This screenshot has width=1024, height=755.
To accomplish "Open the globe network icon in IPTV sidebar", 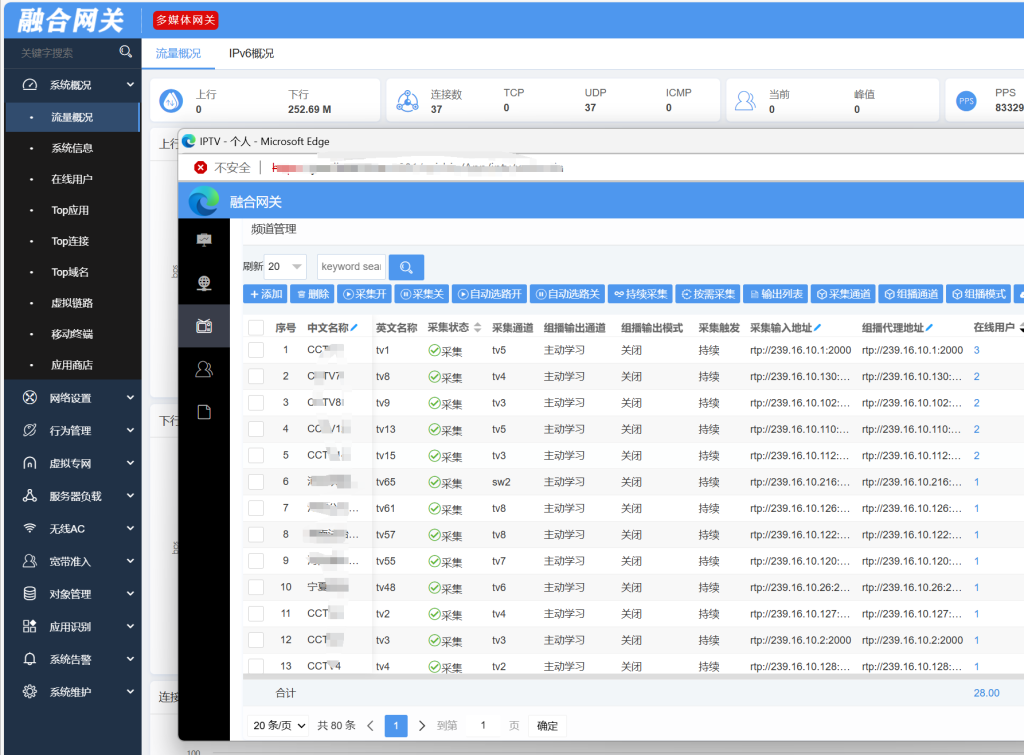I will [204, 283].
